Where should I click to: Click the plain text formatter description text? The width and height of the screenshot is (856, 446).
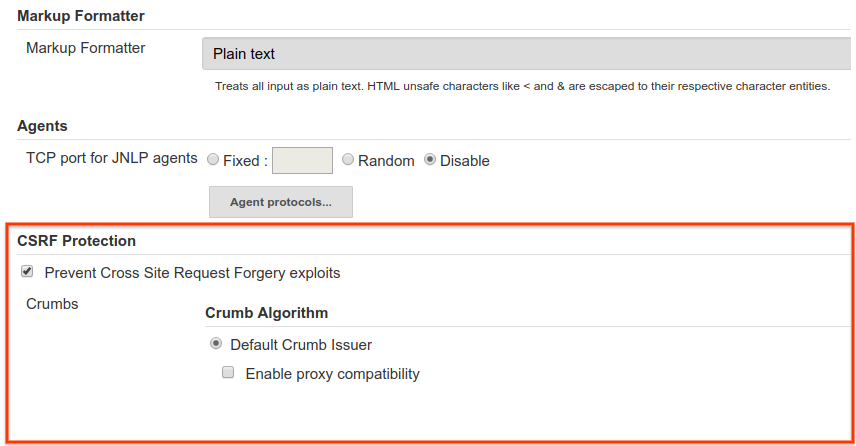522,86
